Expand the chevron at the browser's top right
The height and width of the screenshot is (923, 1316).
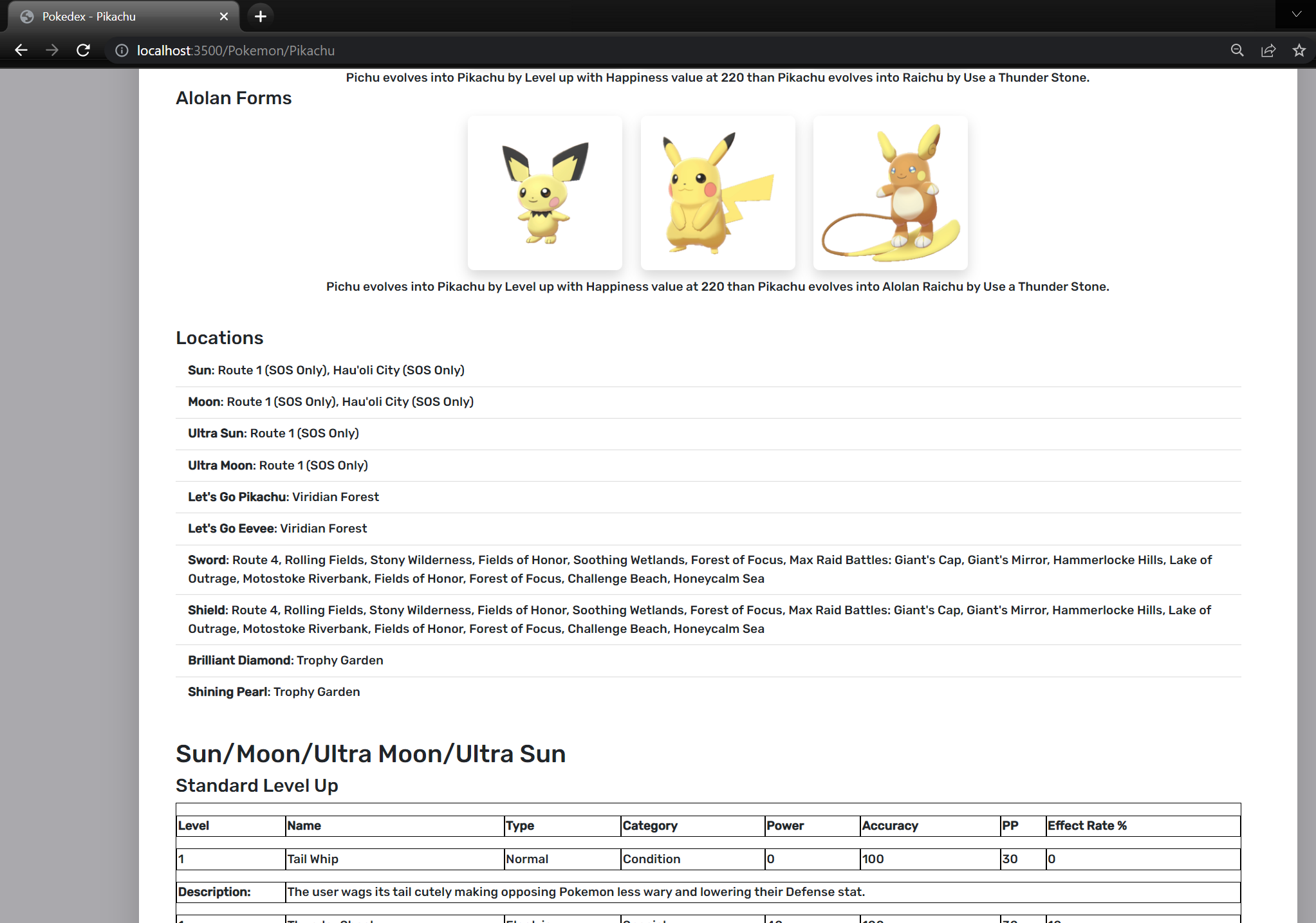point(1295,14)
